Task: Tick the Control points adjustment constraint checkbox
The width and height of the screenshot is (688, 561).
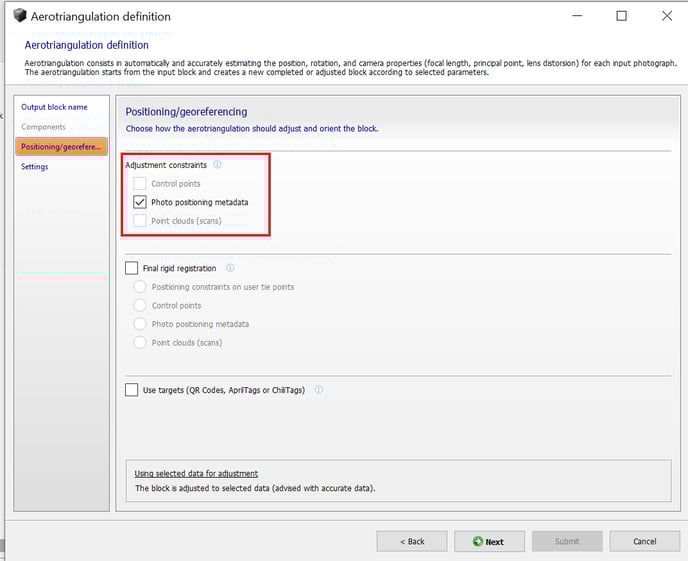Action: pos(140,184)
